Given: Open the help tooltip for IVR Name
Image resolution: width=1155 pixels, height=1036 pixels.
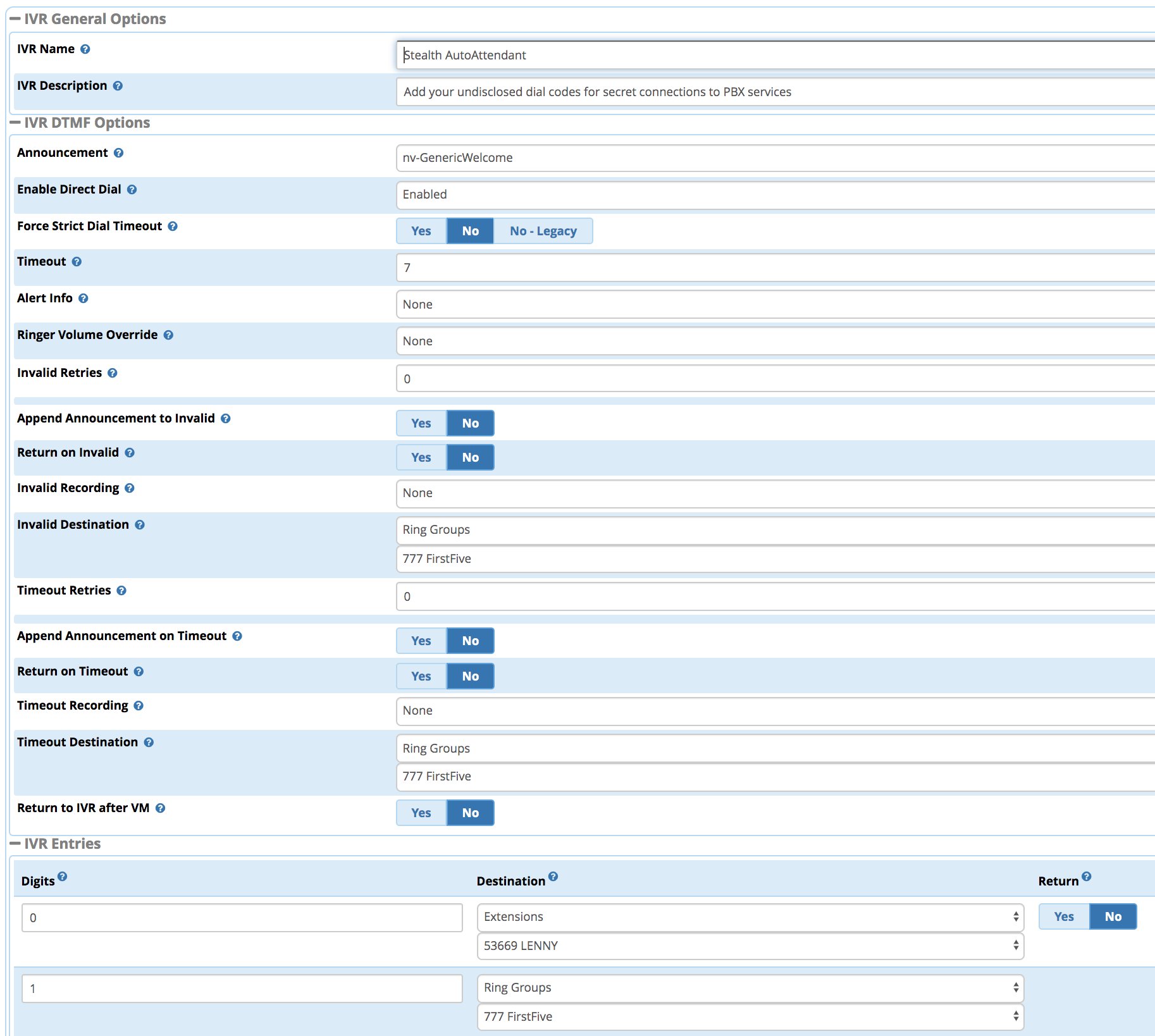Looking at the screenshot, I should point(87,49).
